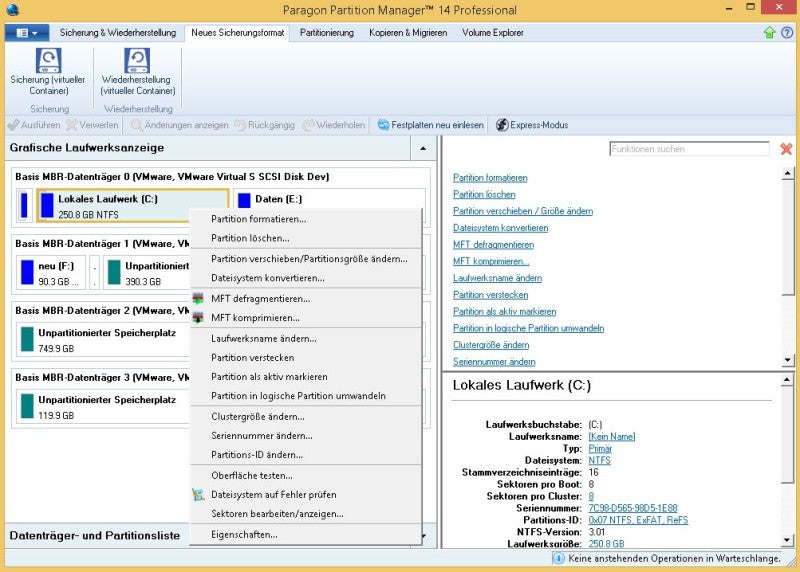Image resolution: width=800 pixels, height=572 pixels.
Task: Click Rückgängig toolbar button
Action: (265, 125)
